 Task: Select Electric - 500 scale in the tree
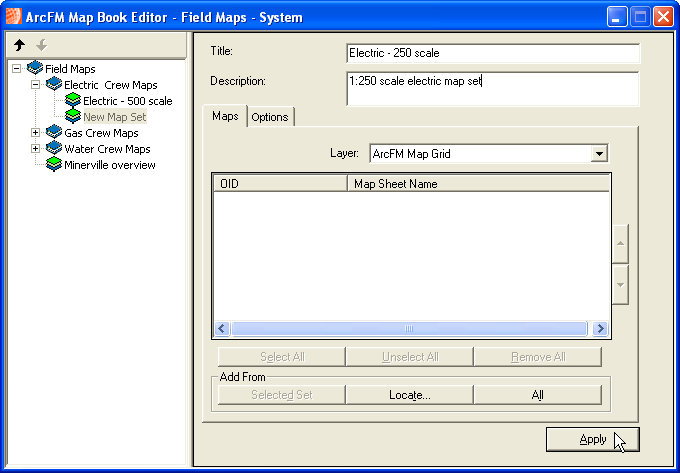pyautogui.click(x=128, y=101)
